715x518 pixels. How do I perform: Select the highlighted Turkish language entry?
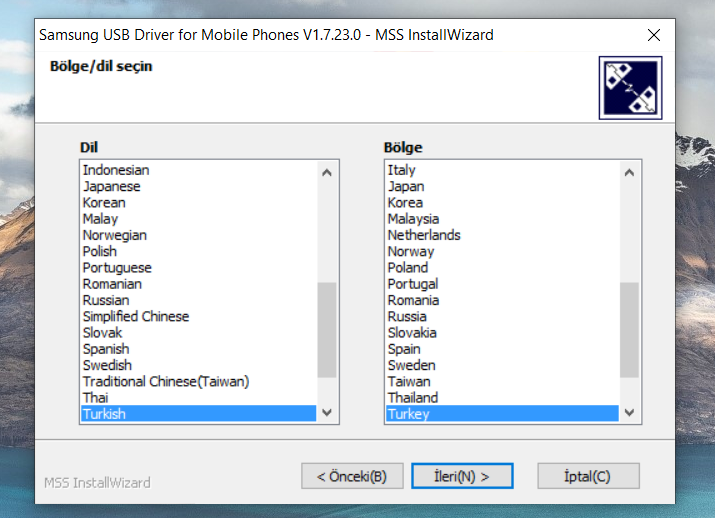click(x=199, y=414)
